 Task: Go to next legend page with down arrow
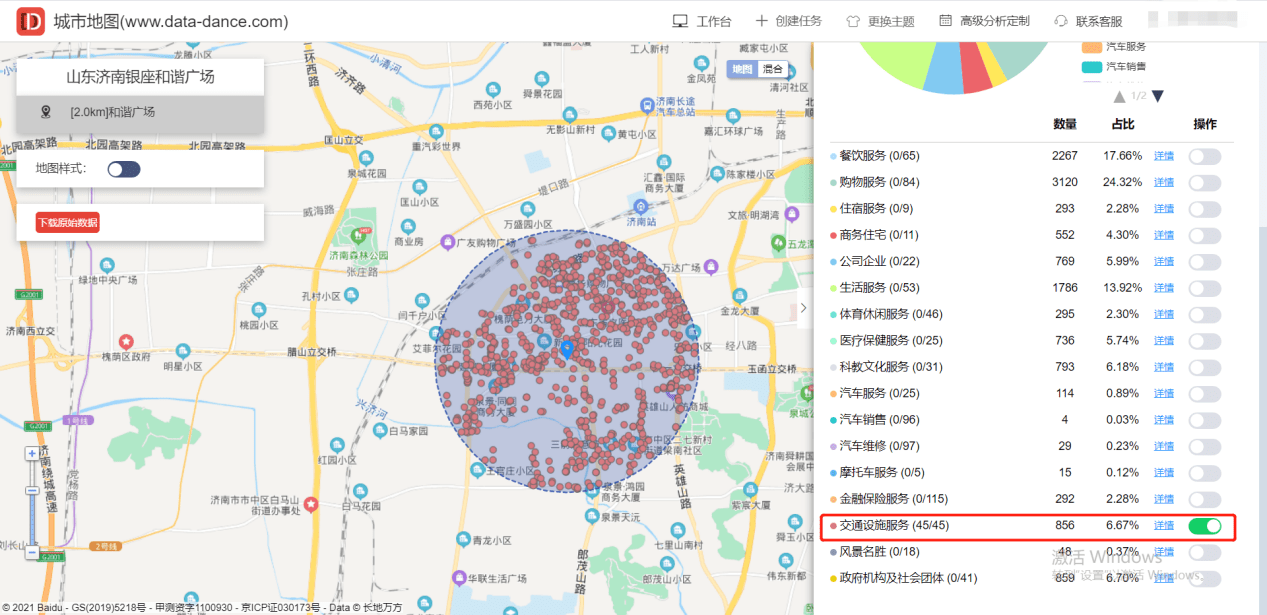[1158, 96]
